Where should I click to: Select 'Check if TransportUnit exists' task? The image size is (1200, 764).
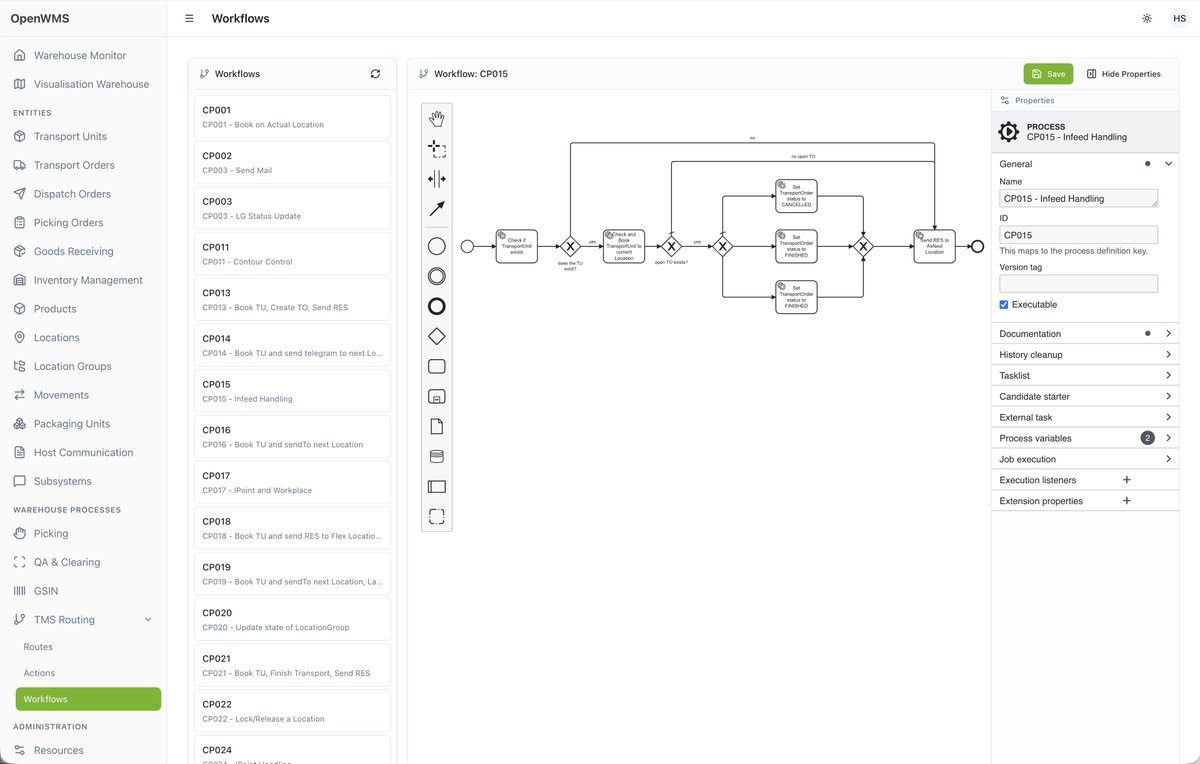(517, 246)
